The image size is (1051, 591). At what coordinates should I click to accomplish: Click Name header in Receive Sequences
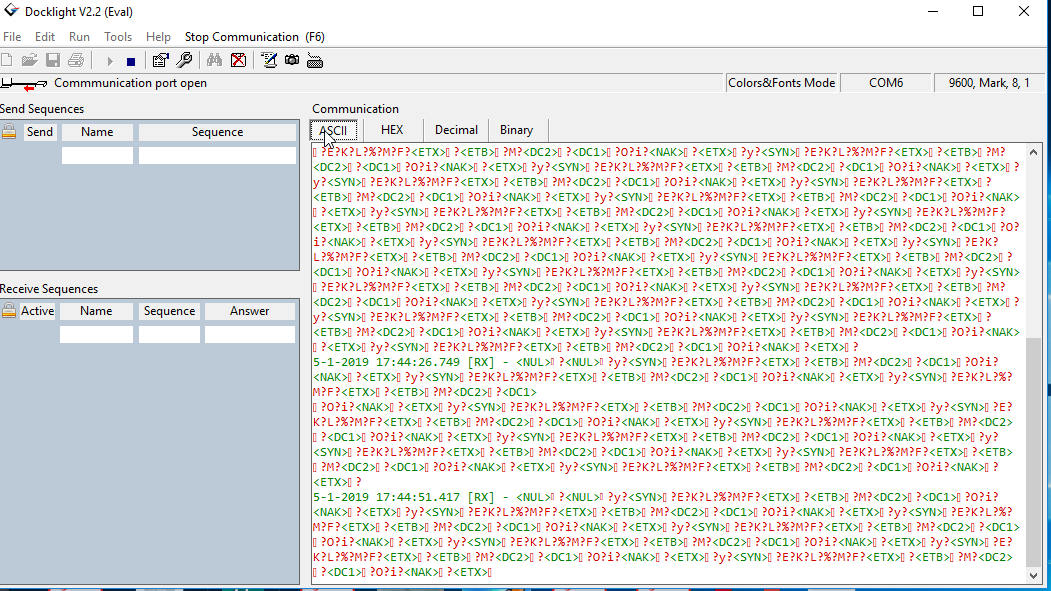[97, 311]
